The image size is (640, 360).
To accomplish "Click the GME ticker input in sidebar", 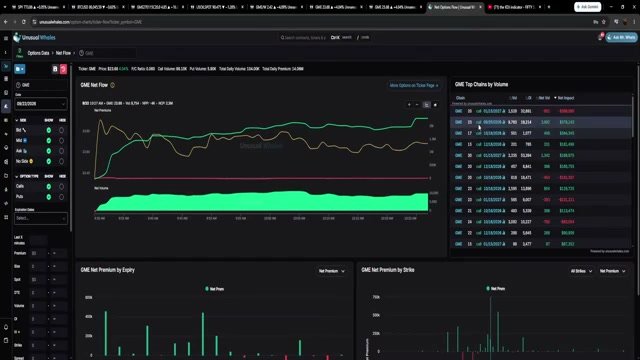I will coord(40,85).
